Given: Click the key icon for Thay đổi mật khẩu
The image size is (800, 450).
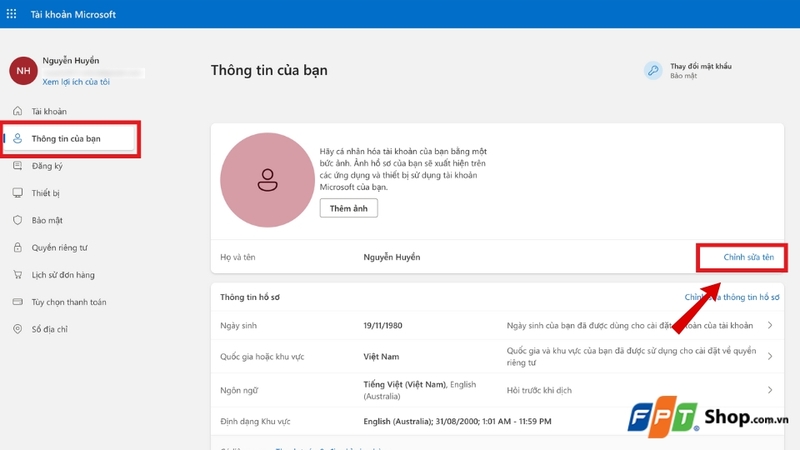Looking at the screenshot, I should click(654, 70).
